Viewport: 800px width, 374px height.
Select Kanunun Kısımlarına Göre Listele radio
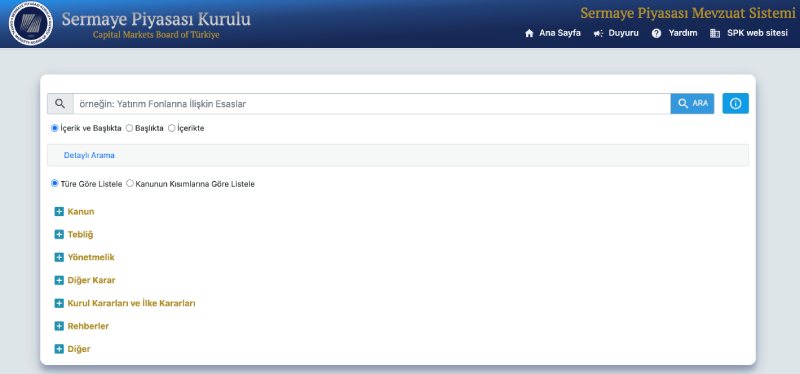(x=130, y=183)
